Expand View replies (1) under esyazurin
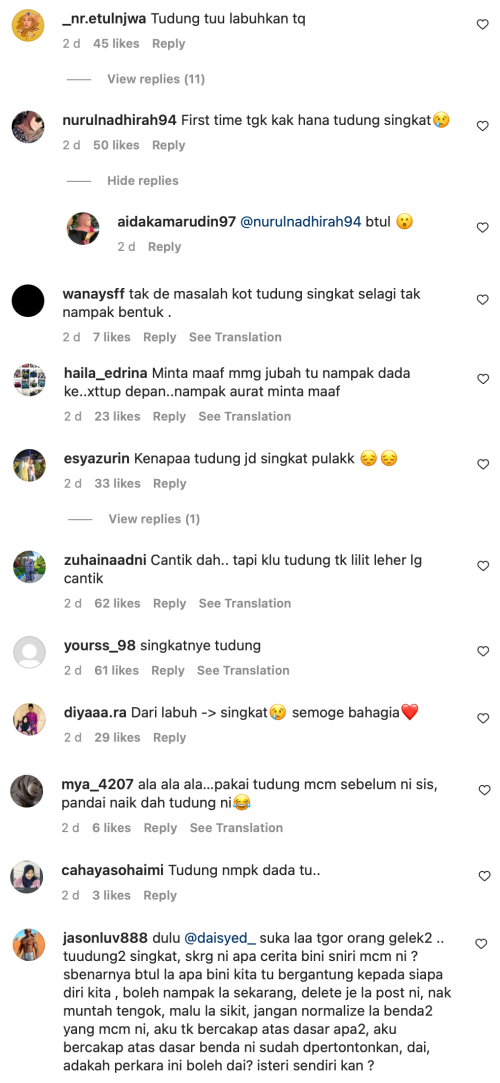Image resolution: width=500 pixels, height=1083 pixels. (154, 519)
